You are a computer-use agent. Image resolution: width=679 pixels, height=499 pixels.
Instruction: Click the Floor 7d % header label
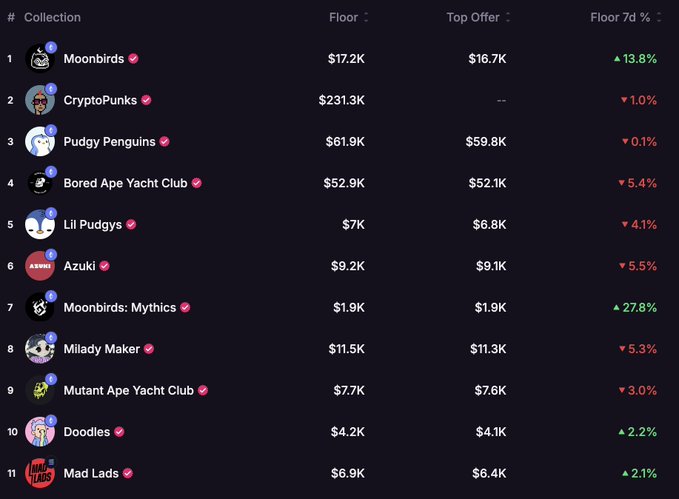pyautogui.click(x=620, y=17)
